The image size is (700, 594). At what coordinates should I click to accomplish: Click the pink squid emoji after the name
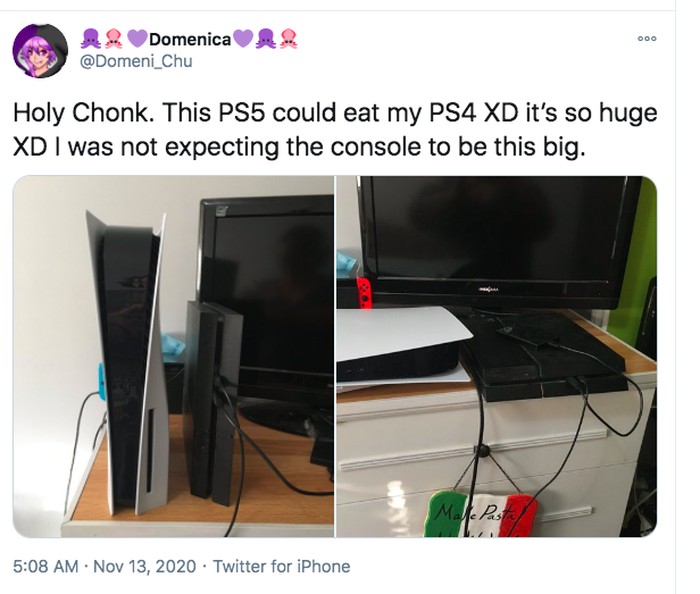click(288, 39)
